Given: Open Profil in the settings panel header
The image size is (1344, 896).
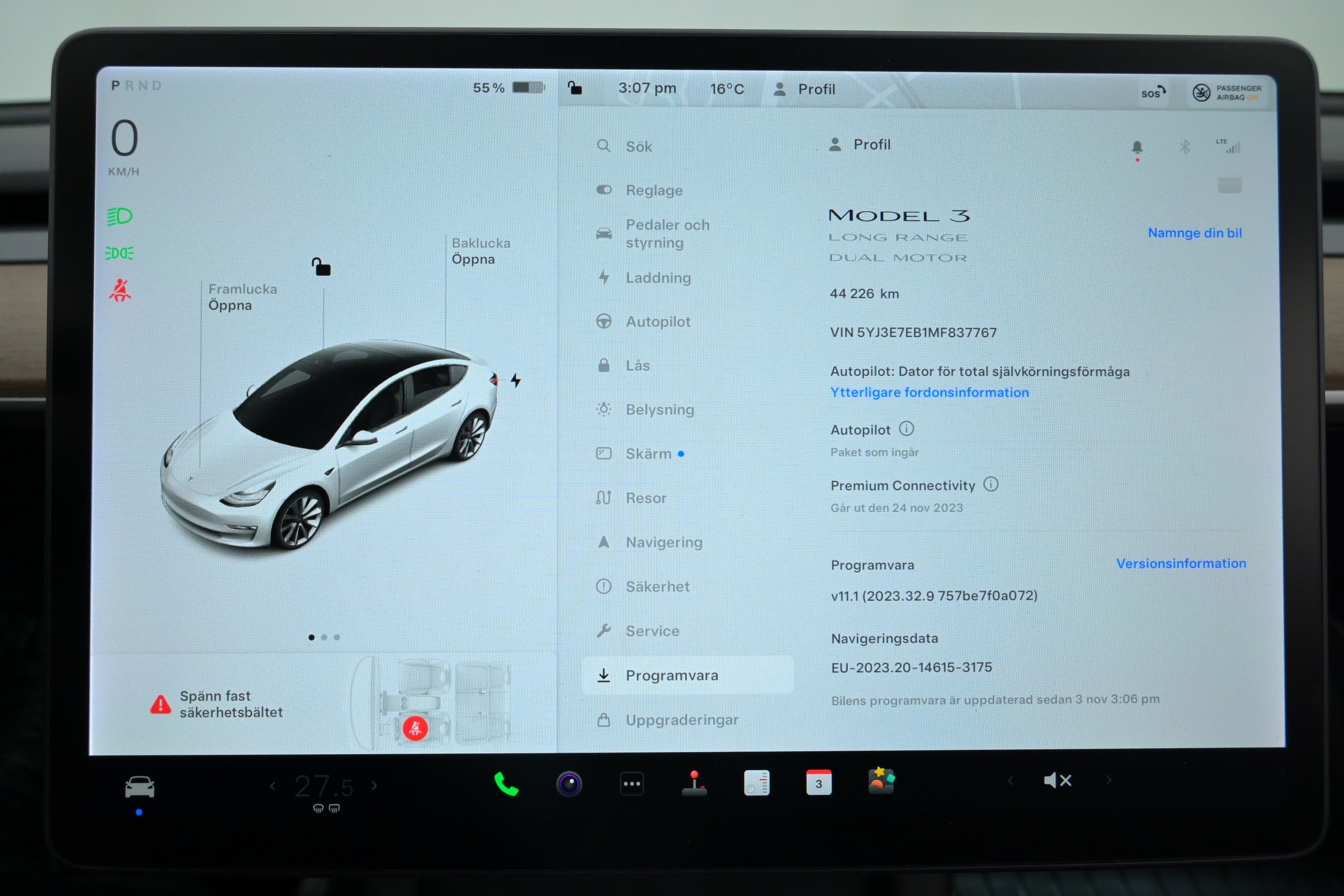Looking at the screenshot, I should coord(859,145).
